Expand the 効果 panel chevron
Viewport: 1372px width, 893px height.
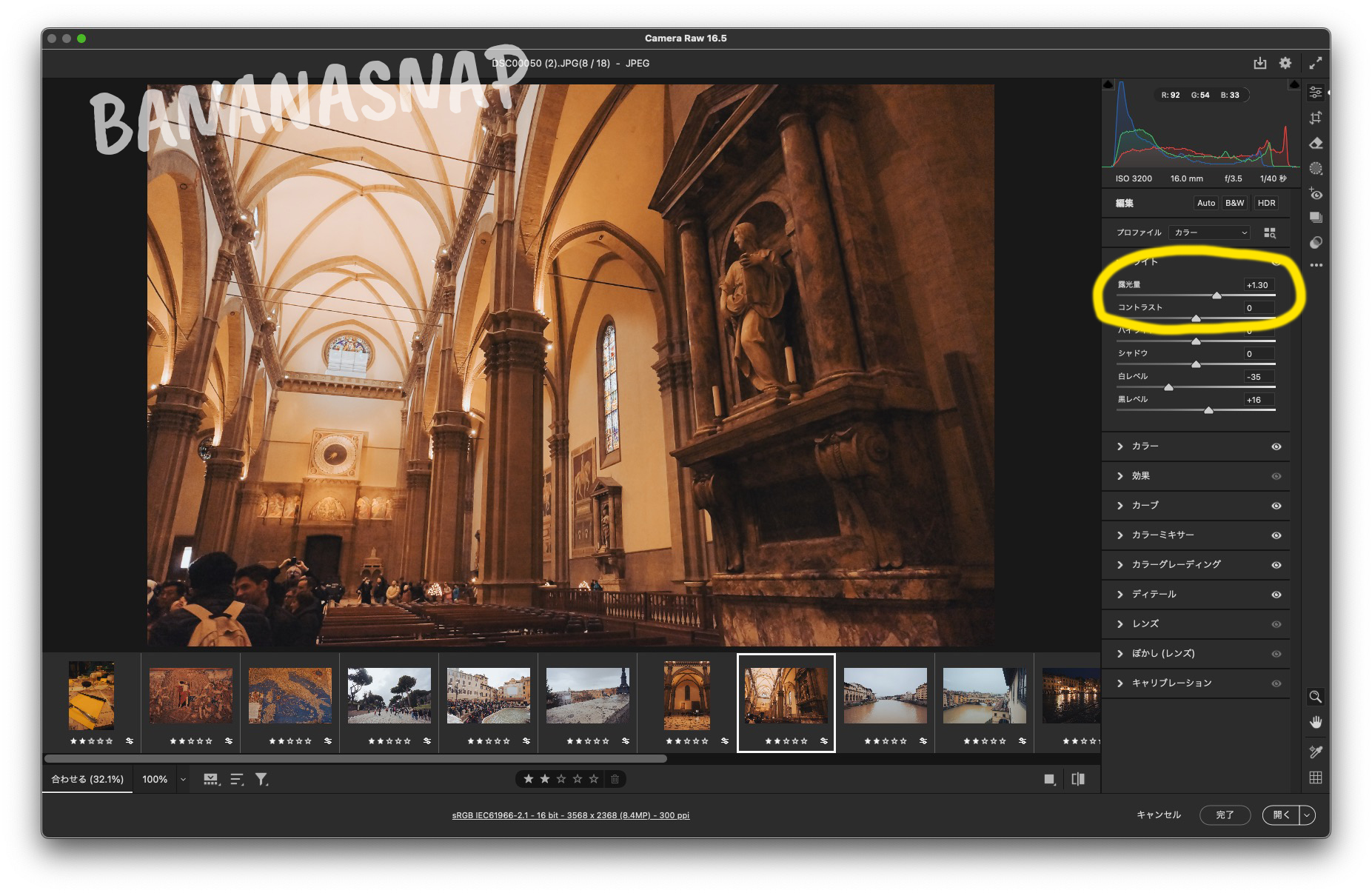(x=1120, y=476)
